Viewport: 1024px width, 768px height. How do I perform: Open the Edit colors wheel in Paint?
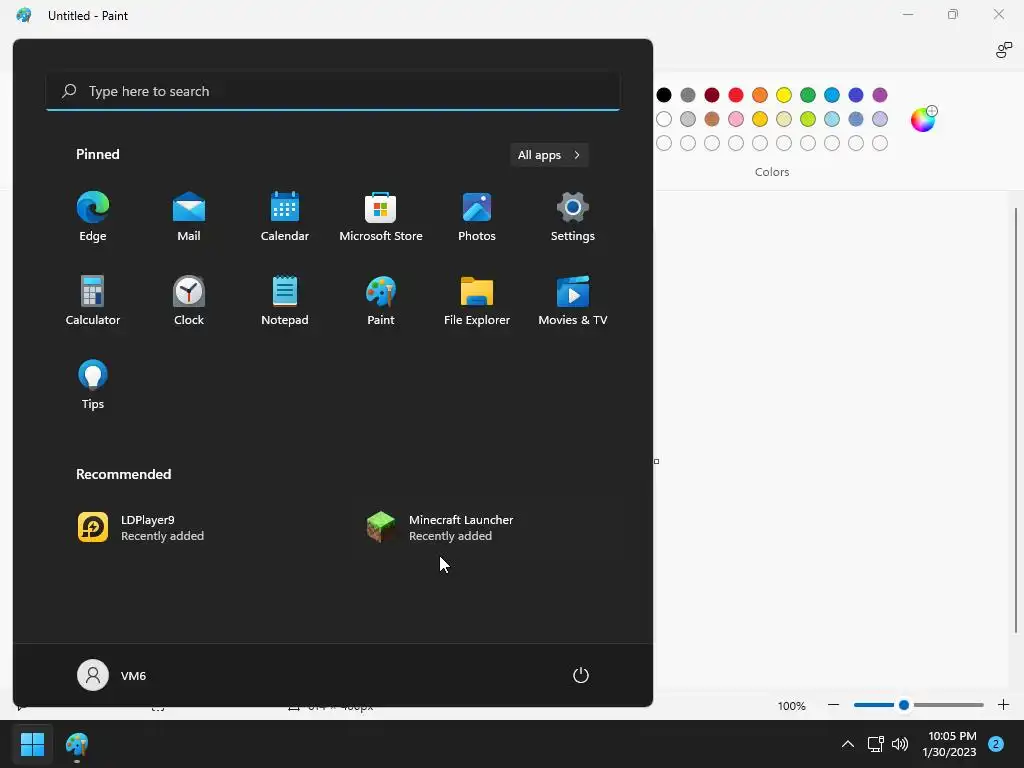[923, 120]
